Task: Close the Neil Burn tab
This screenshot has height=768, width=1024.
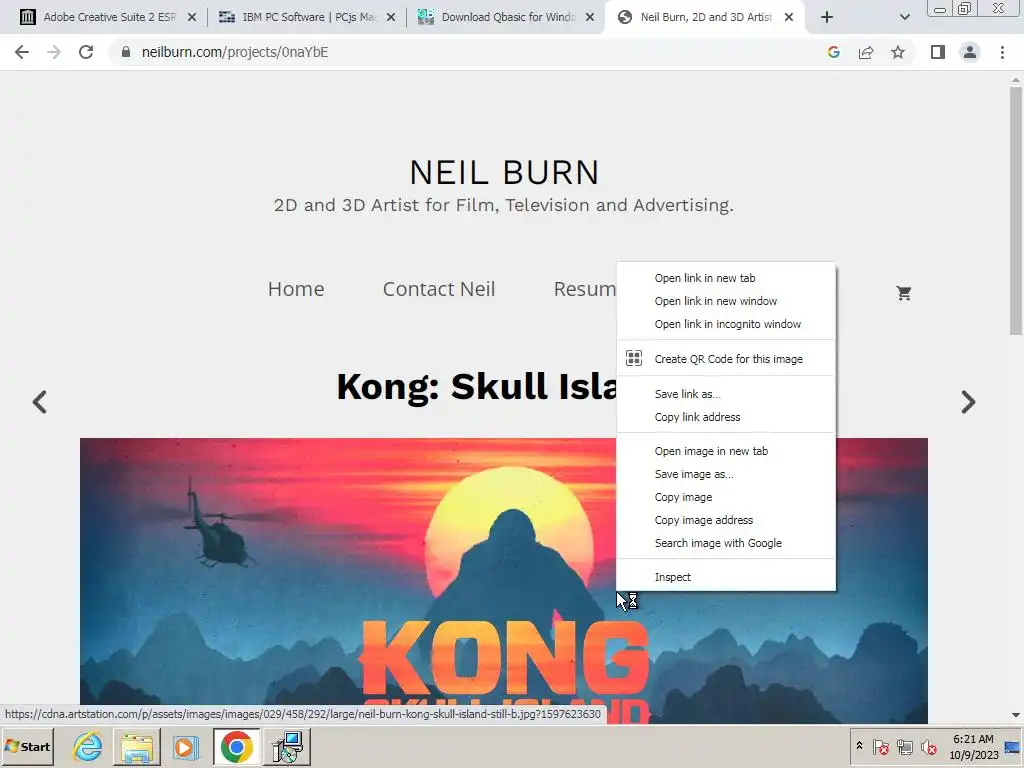Action: point(789,18)
